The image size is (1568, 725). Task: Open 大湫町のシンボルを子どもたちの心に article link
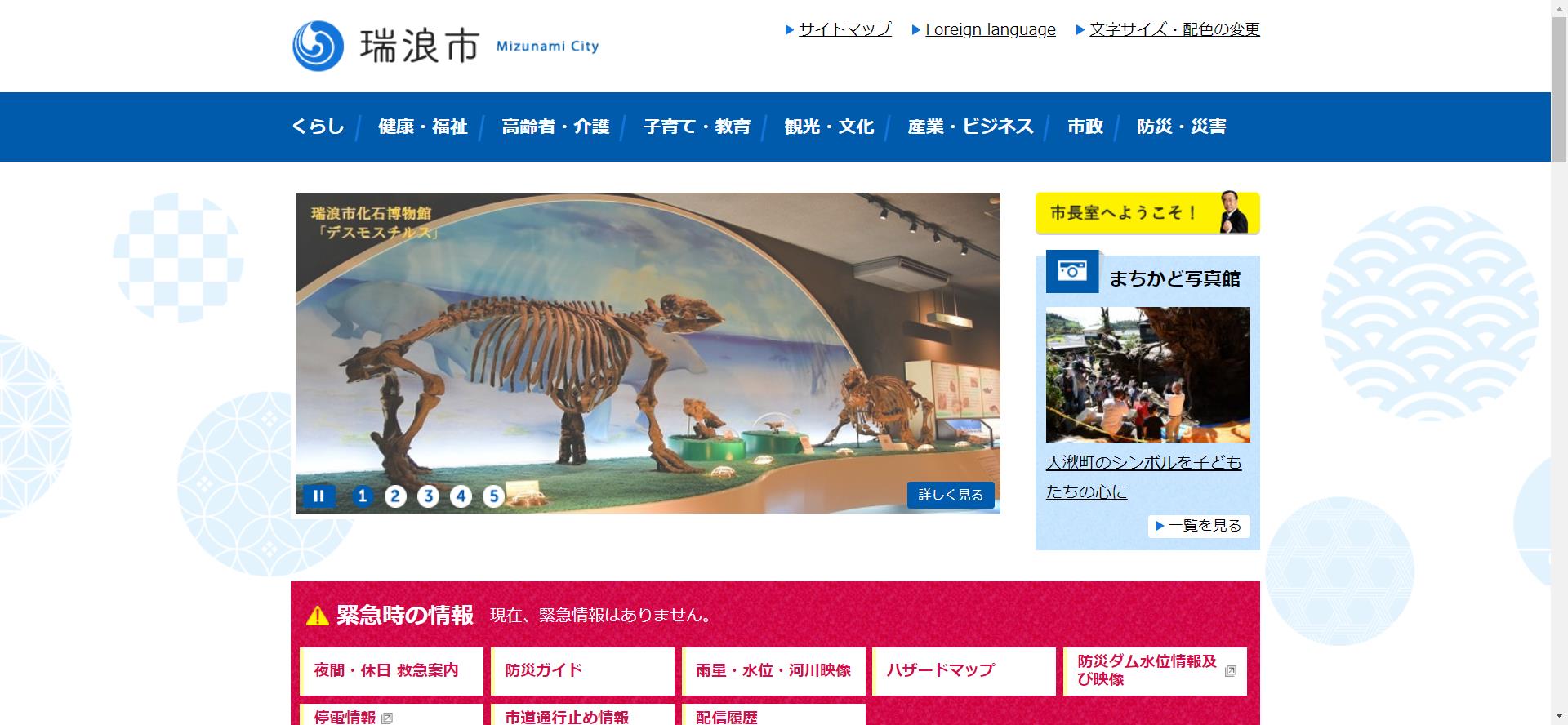click(x=1143, y=477)
